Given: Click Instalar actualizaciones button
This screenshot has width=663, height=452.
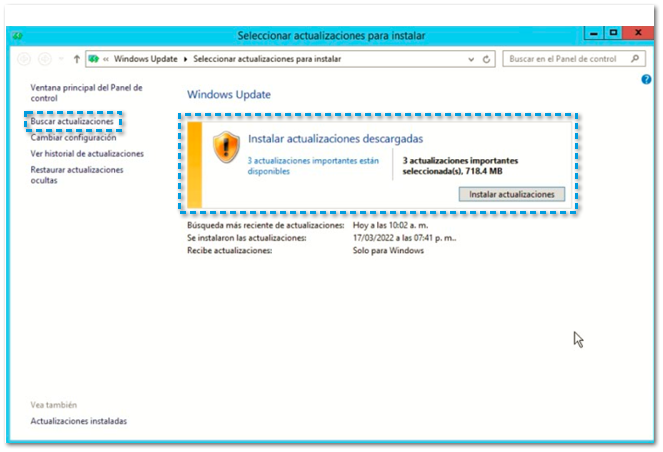Looking at the screenshot, I should coord(512,194).
